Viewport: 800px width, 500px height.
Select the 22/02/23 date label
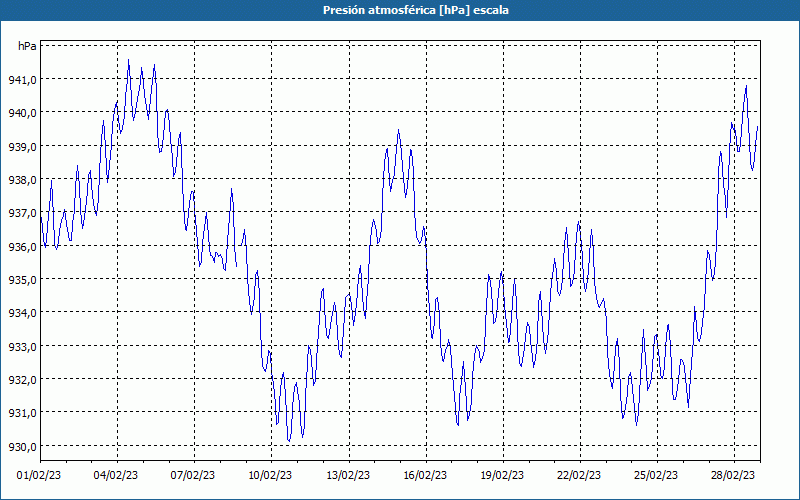click(x=579, y=476)
